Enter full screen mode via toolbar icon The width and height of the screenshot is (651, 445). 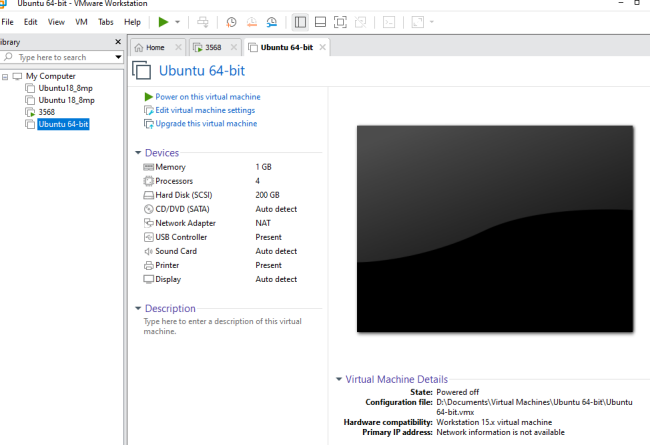pos(340,21)
